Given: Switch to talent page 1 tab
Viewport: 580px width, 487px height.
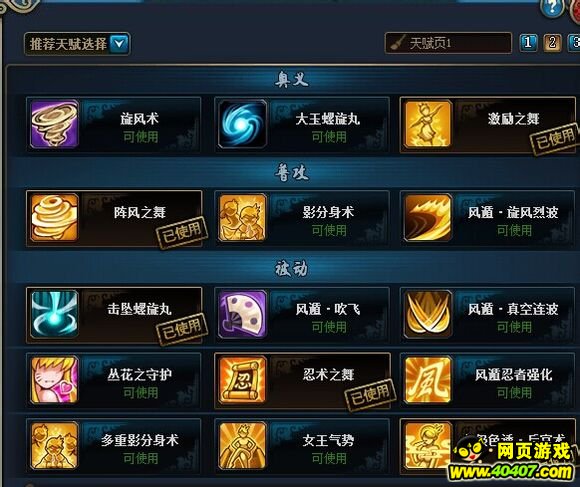Looking at the screenshot, I should tap(528, 43).
